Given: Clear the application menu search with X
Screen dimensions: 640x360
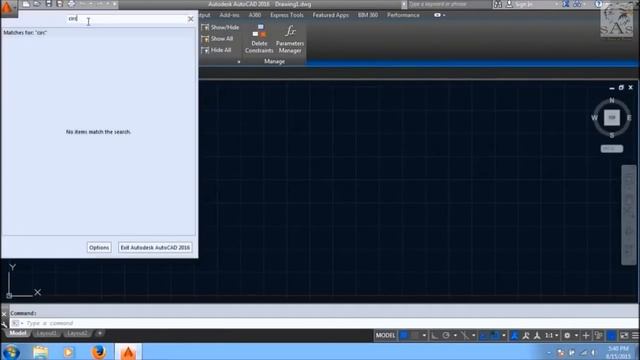Looking at the screenshot, I should pyautogui.click(x=191, y=19).
